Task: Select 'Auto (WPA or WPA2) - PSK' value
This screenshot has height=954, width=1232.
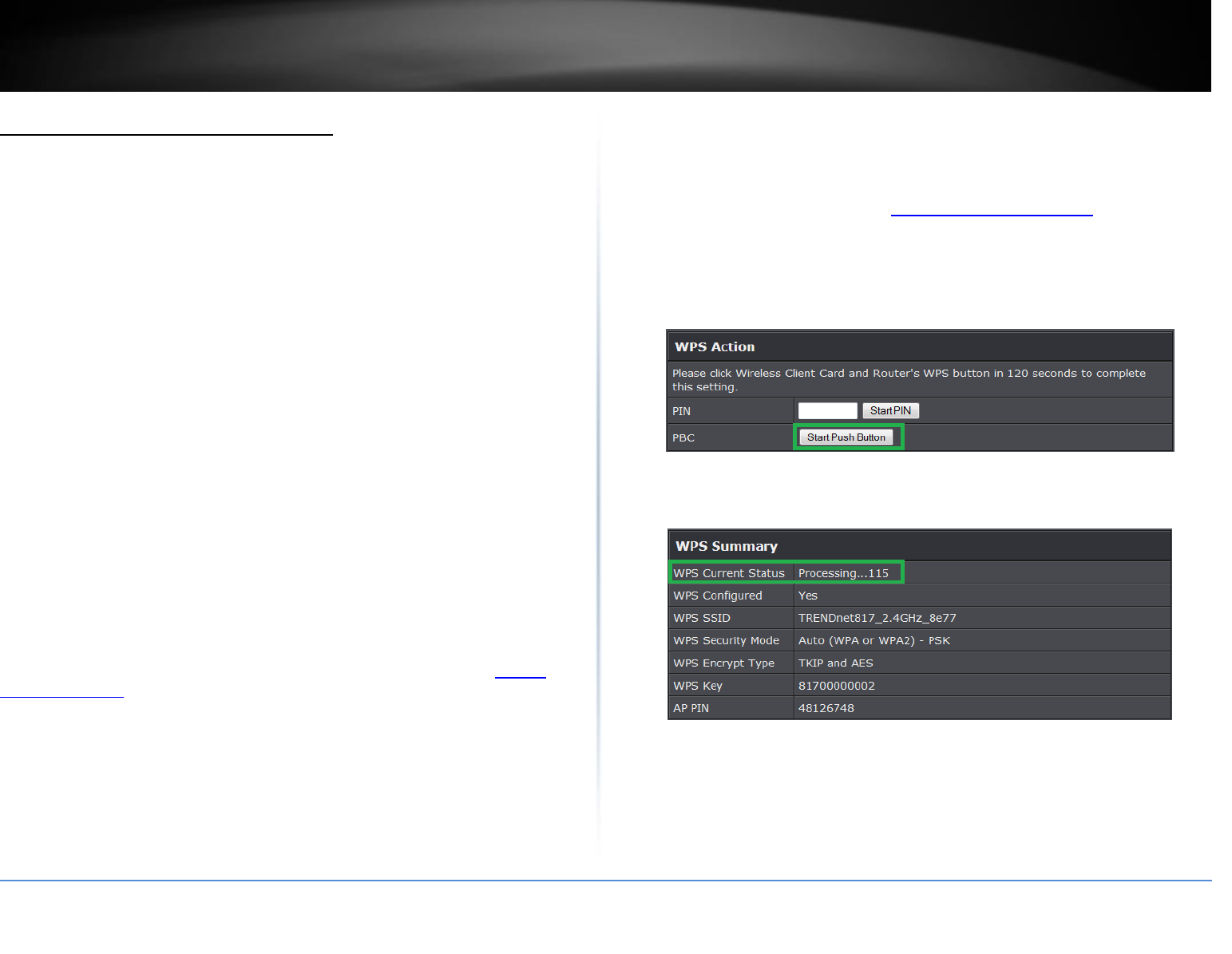Action: pos(874,640)
